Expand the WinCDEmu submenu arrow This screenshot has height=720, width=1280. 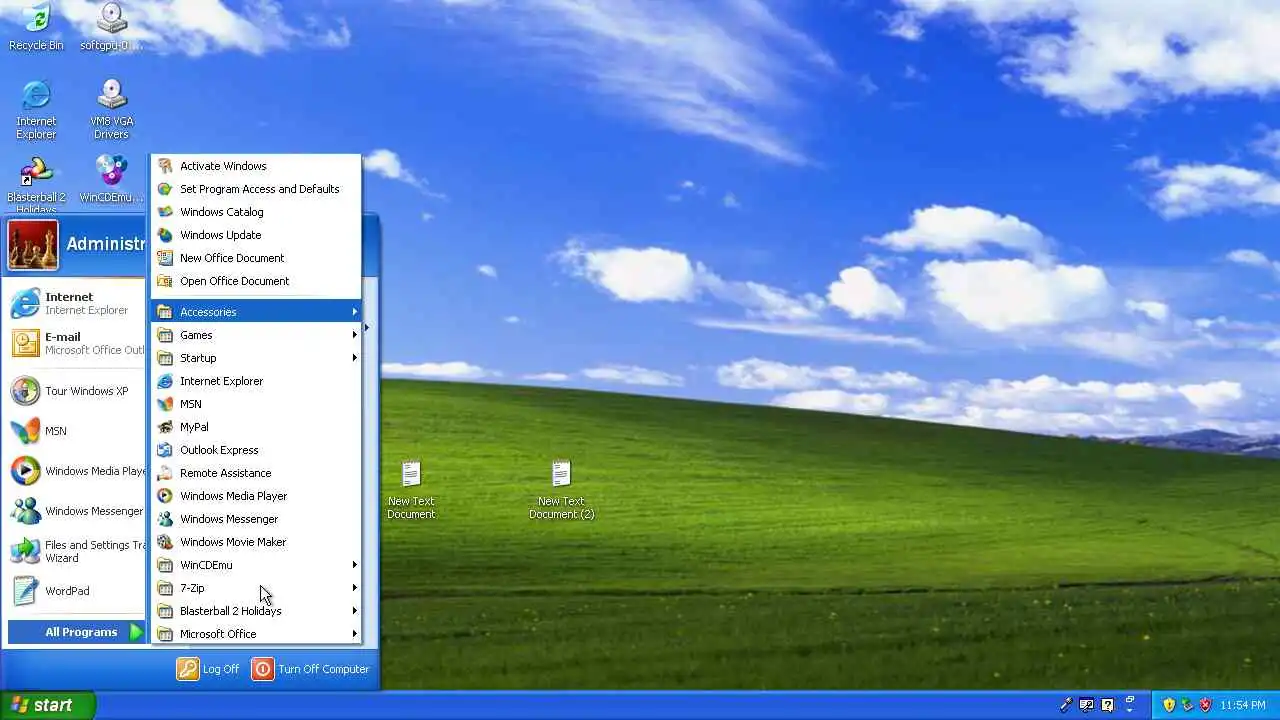354,565
